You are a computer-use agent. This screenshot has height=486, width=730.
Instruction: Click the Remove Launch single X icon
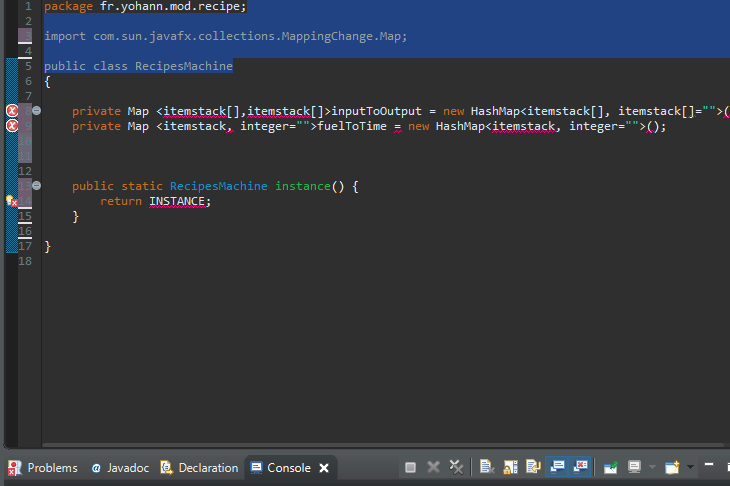434,467
